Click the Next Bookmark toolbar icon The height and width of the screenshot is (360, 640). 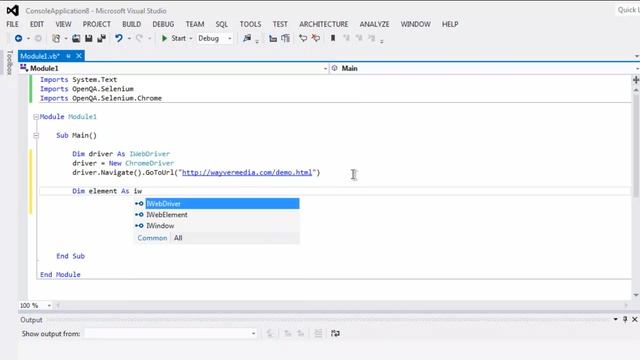coord(359,38)
